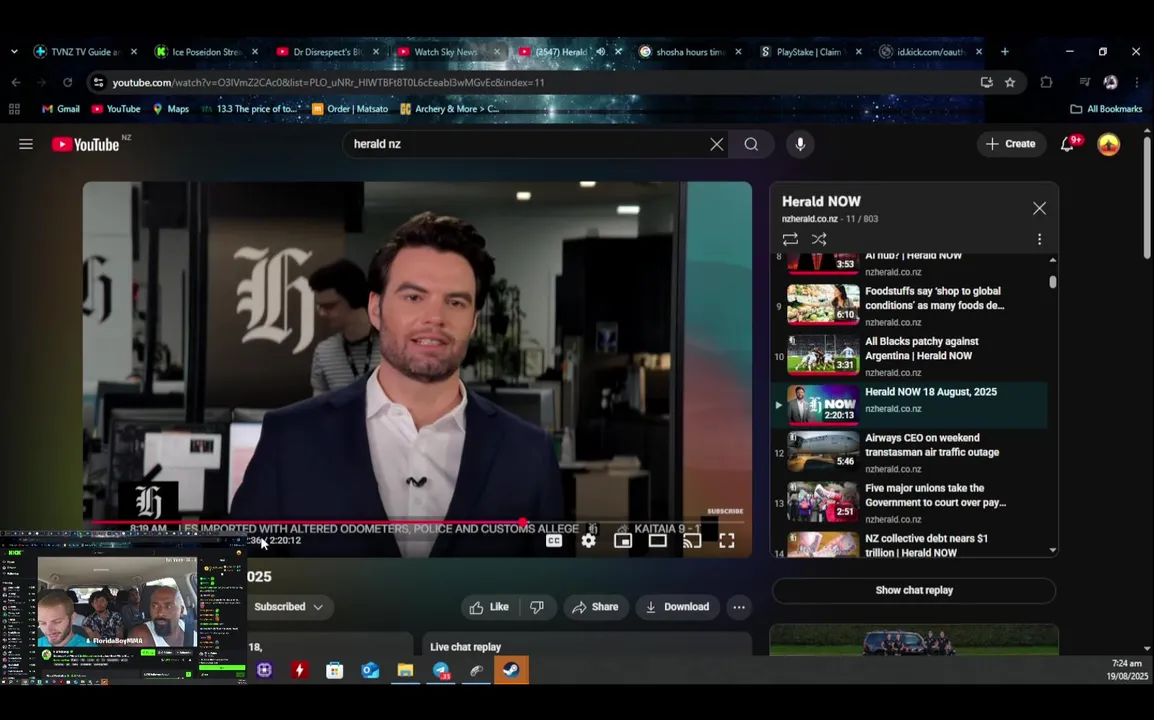Start voice search with microphone icon
This screenshot has width=1154, height=720.
coord(800,144)
